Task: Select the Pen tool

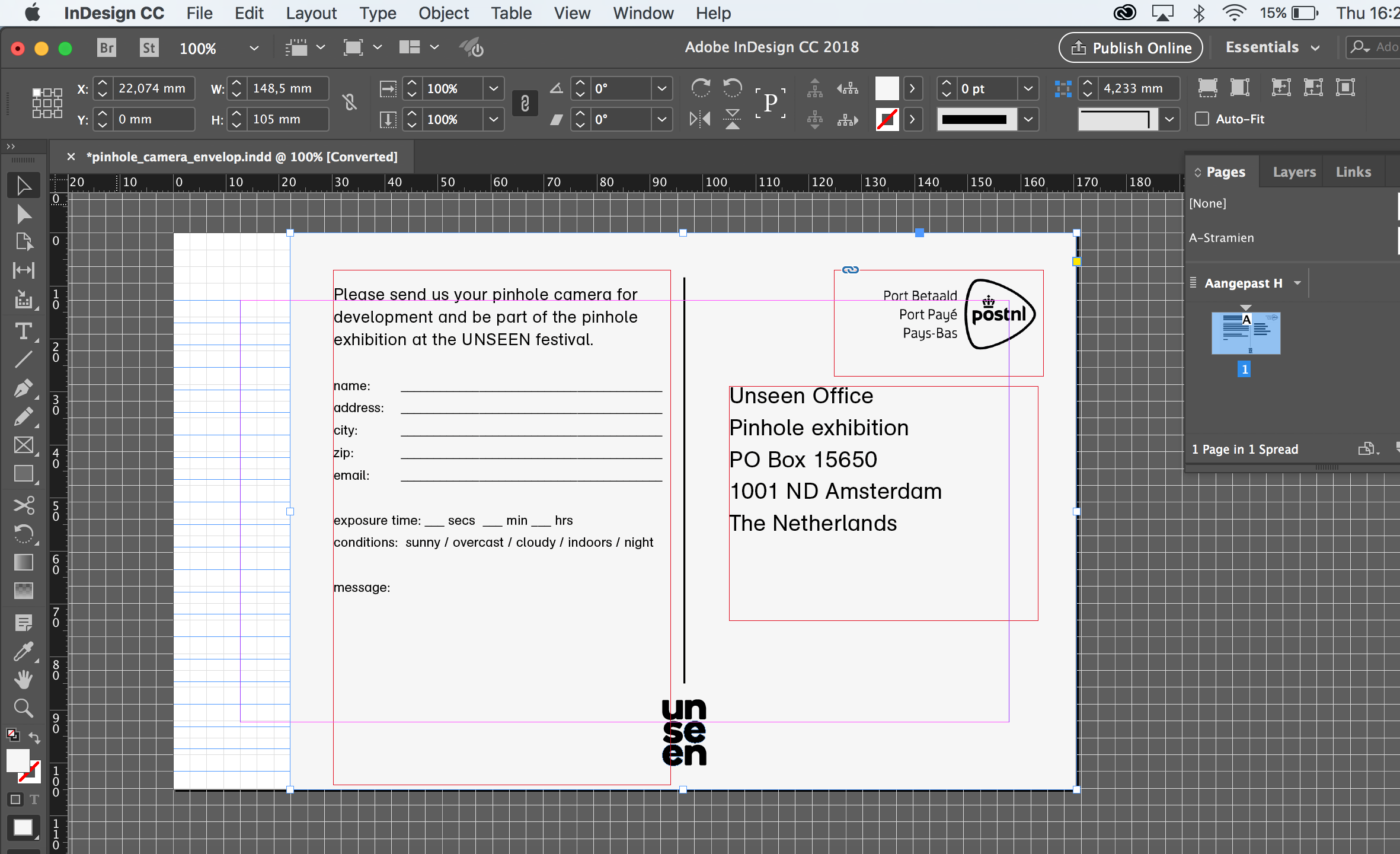Action: 23,388
